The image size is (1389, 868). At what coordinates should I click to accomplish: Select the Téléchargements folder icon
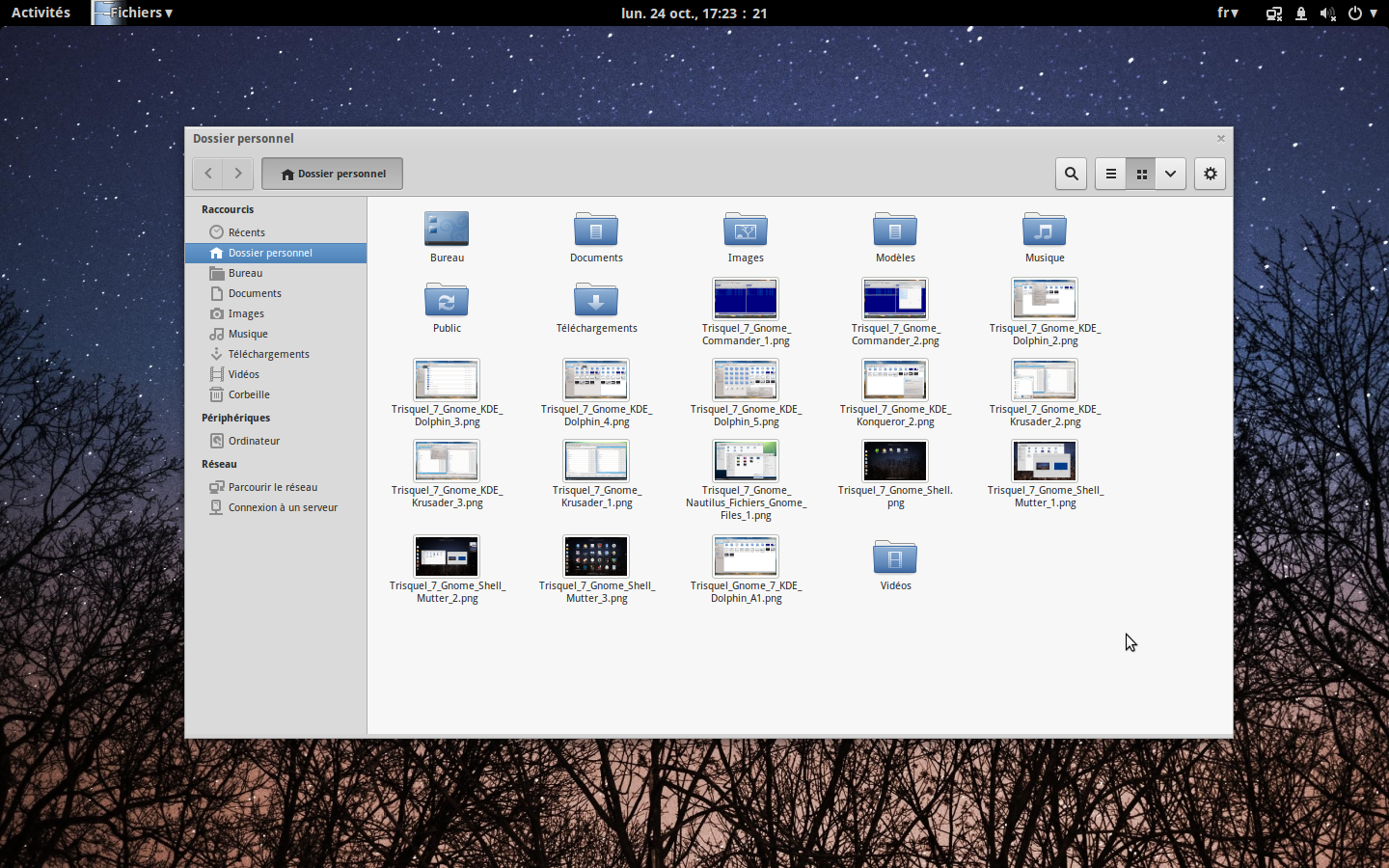click(x=596, y=300)
